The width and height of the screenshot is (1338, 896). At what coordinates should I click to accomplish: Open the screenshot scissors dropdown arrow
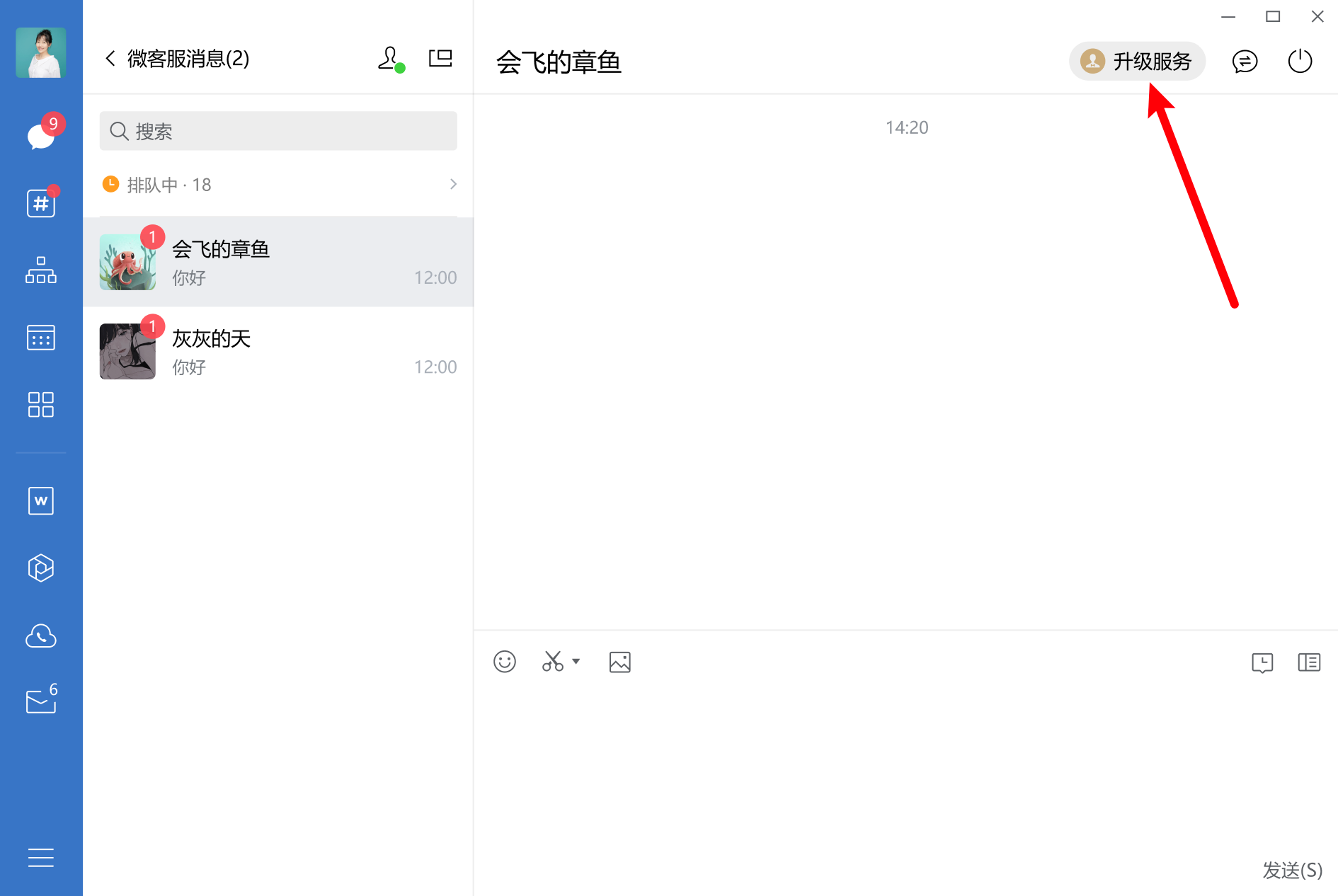point(576,662)
